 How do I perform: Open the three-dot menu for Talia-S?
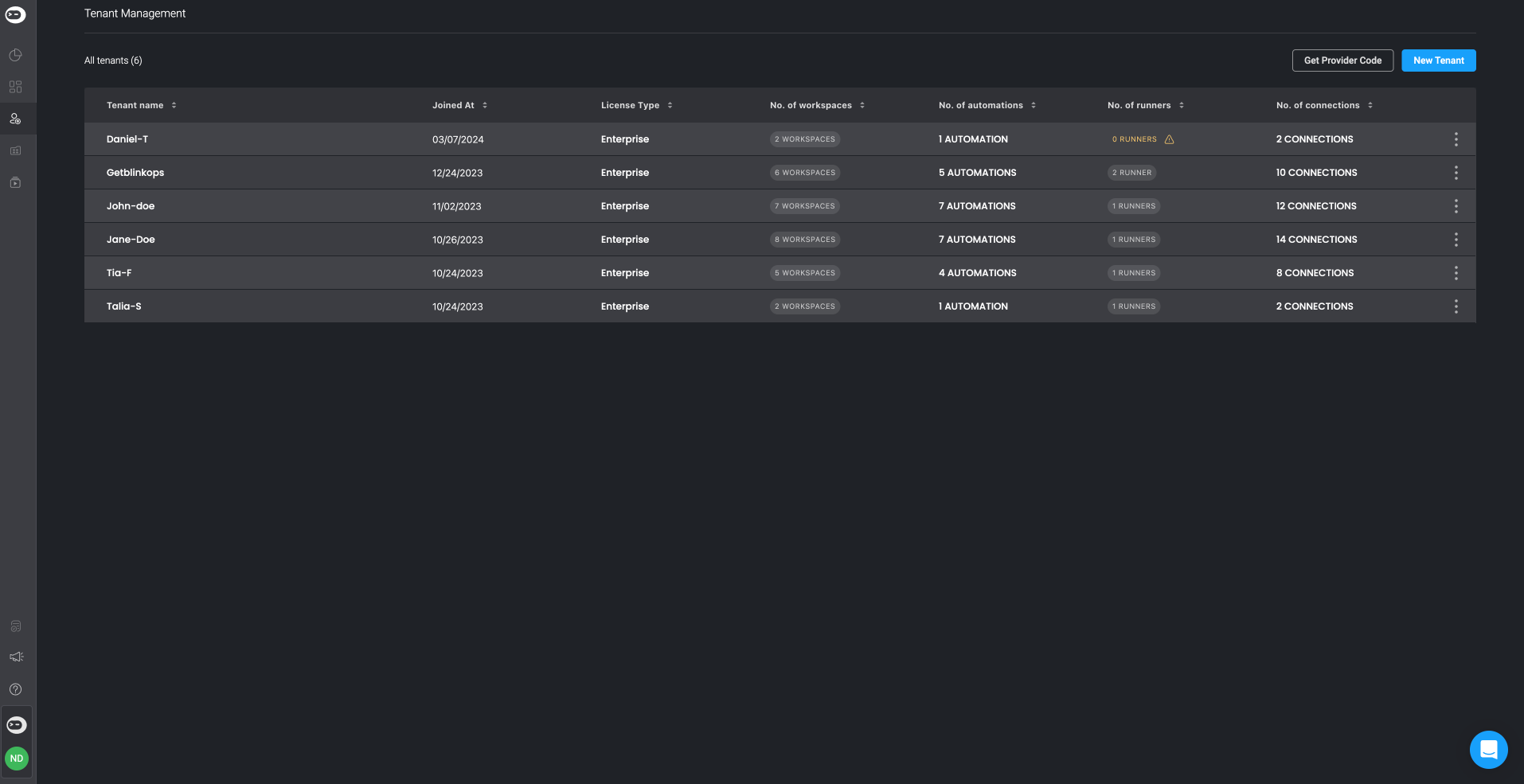click(x=1456, y=306)
